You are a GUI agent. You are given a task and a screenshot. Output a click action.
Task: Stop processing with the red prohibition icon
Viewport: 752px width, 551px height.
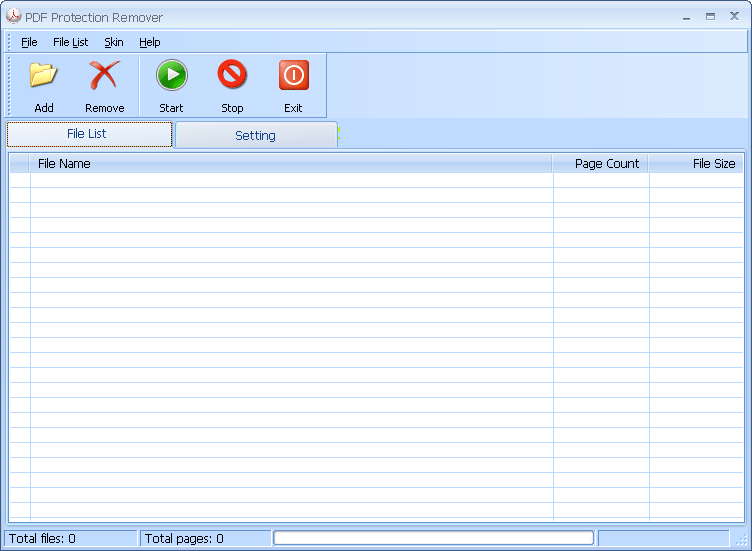232,74
